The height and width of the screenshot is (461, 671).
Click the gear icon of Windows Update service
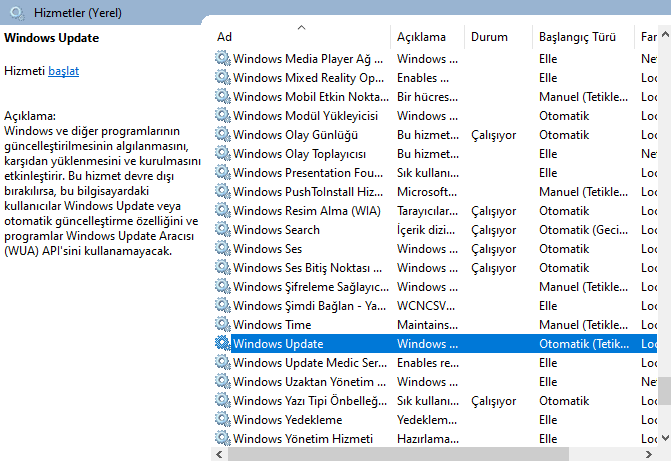pos(223,343)
